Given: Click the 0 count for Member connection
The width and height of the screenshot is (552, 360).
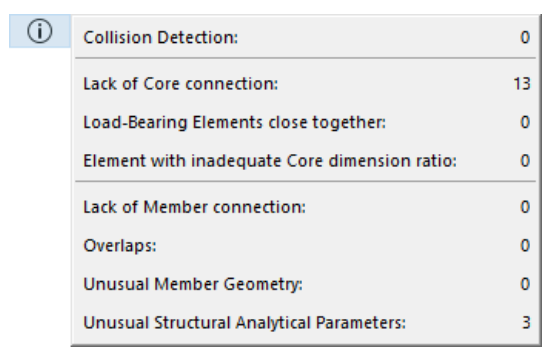Looking at the screenshot, I should click(x=525, y=207).
